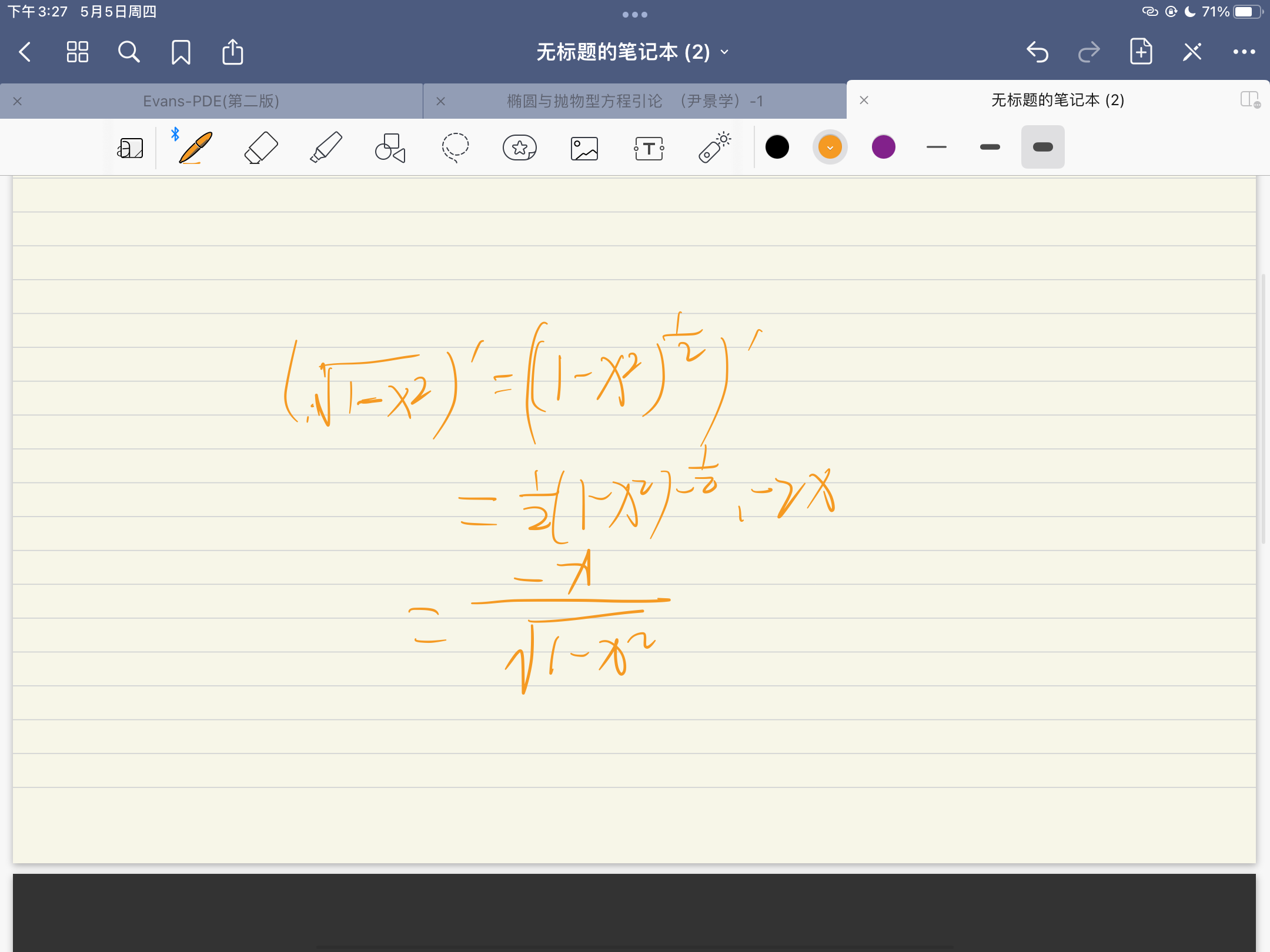Switch to Evans-PDE(第二版) tab
This screenshot has height=952, width=1270.
coord(211,101)
